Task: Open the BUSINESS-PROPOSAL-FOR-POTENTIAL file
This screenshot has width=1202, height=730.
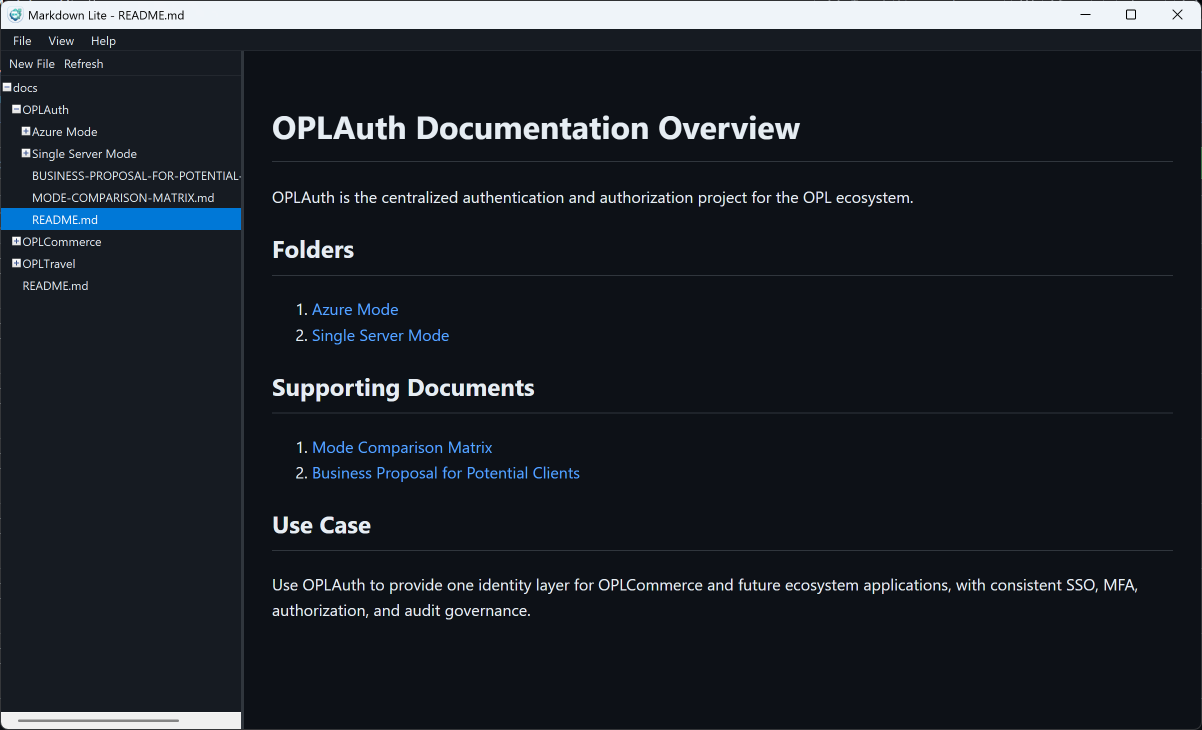Action: 135,175
